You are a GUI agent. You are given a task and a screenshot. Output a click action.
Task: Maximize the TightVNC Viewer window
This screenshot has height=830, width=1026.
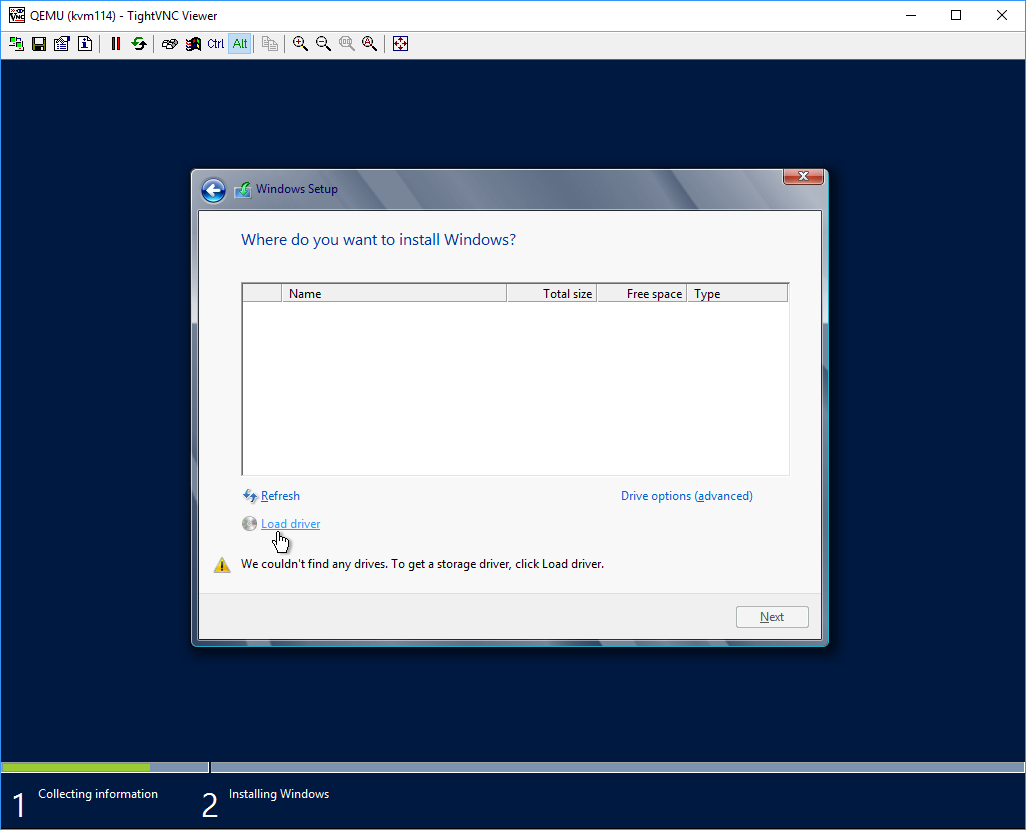(956, 15)
